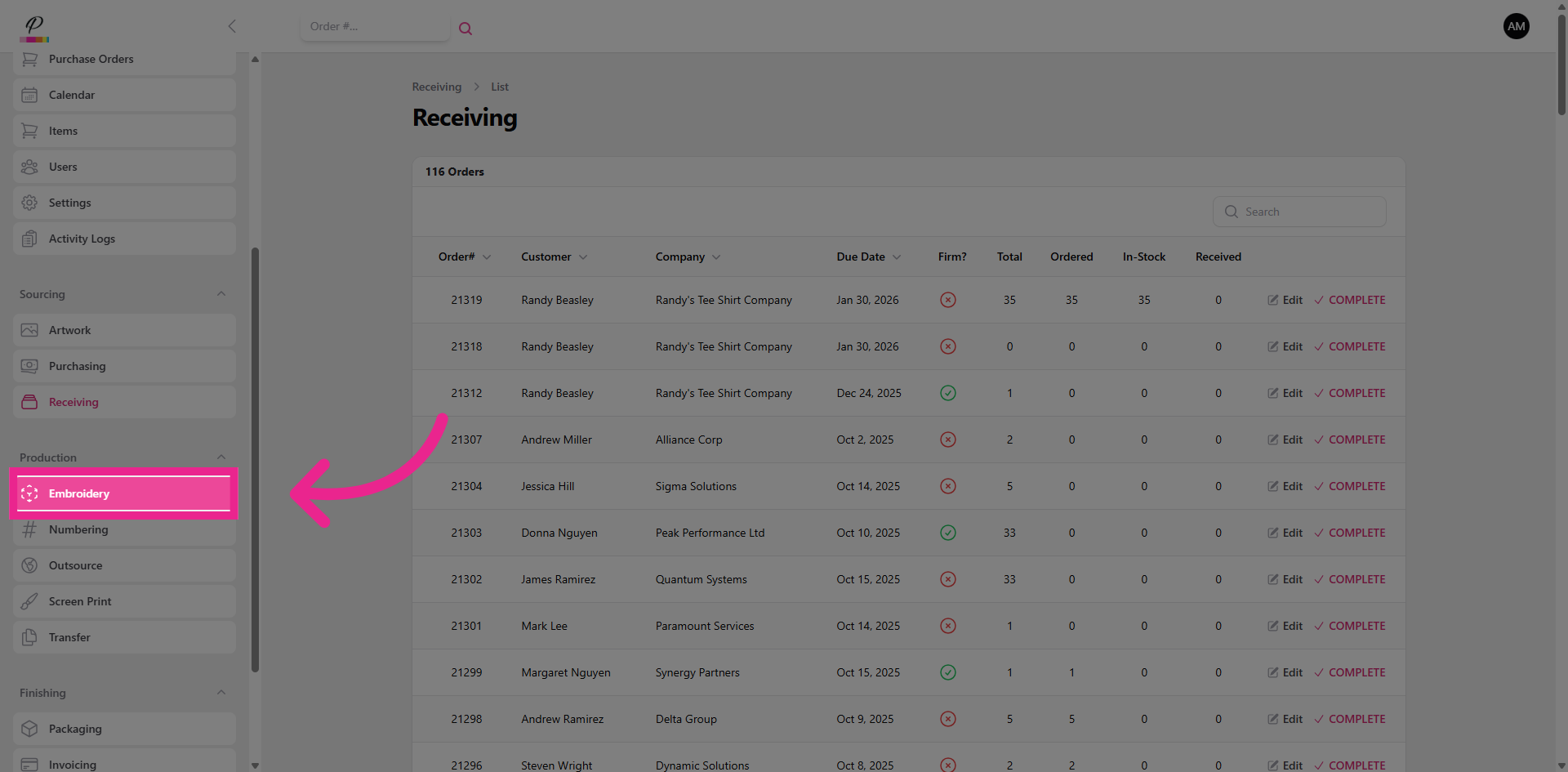Toggle Firm check mark for order 21312
This screenshot has width=1568, height=772.
pyautogui.click(x=947, y=393)
